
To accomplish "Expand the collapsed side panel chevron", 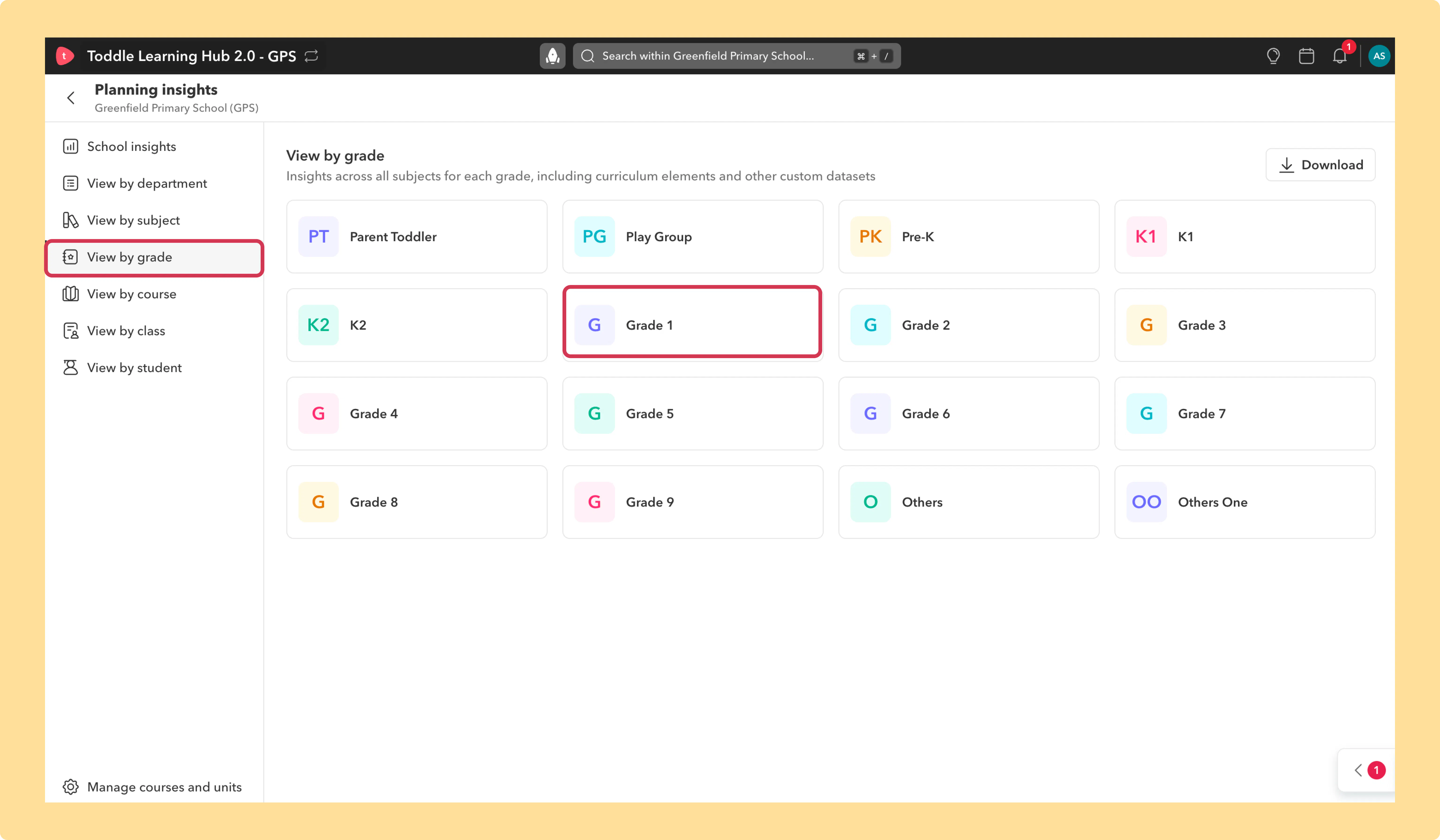I will click(x=1358, y=770).
